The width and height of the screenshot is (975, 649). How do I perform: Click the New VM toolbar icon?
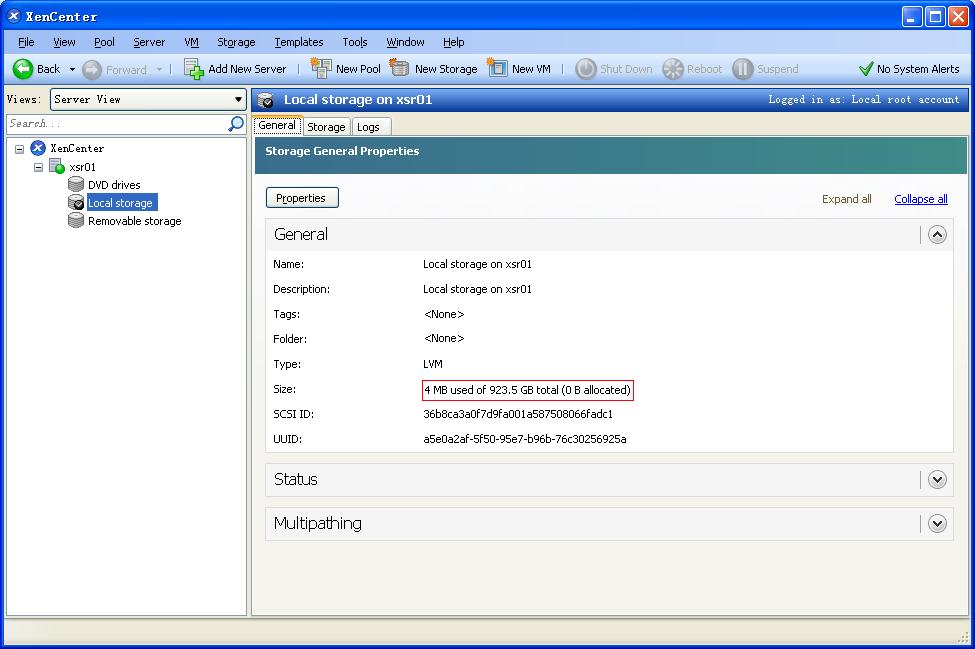(x=497, y=67)
